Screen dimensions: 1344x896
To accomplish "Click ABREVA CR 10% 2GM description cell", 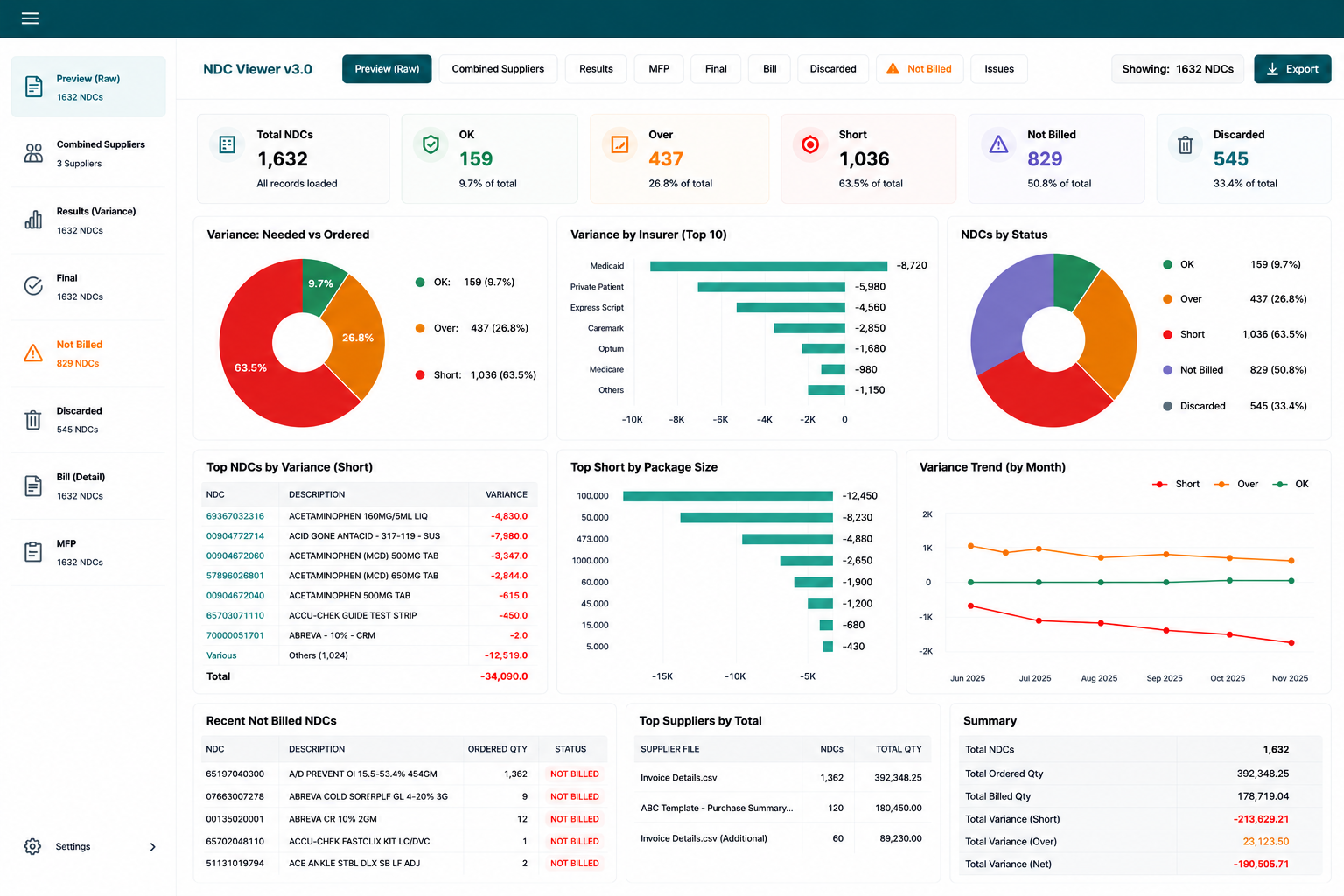I will (x=332, y=819).
